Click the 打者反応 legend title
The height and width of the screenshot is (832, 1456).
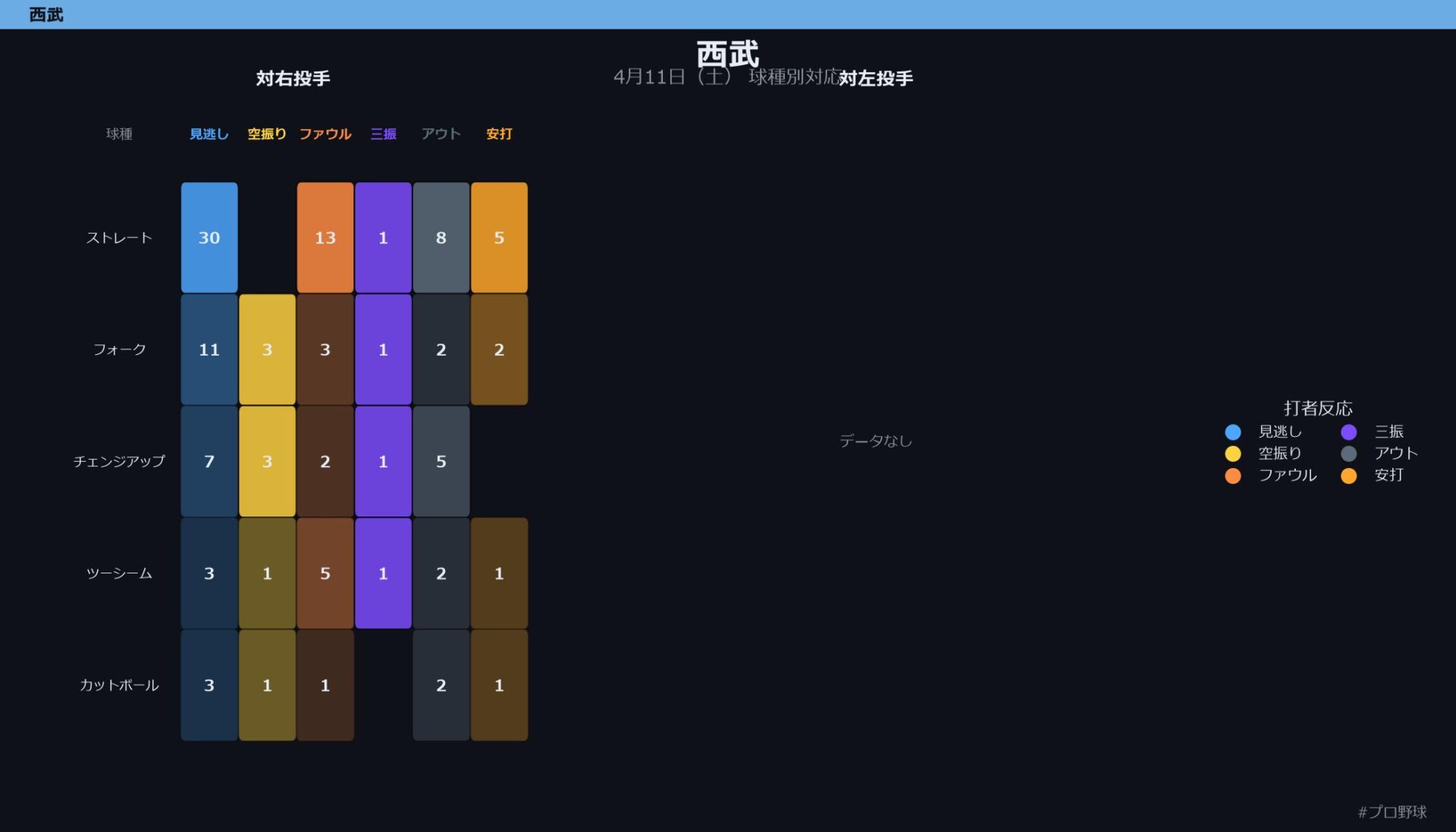click(1318, 408)
